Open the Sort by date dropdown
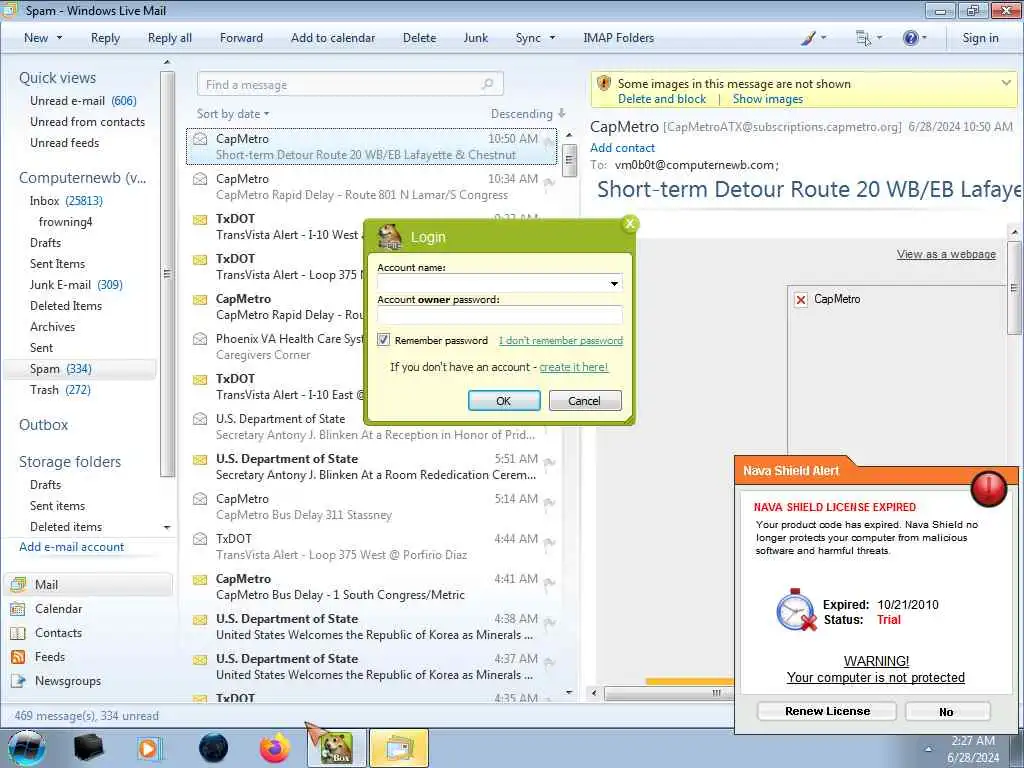 pyautogui.click(x=233, y=114)
